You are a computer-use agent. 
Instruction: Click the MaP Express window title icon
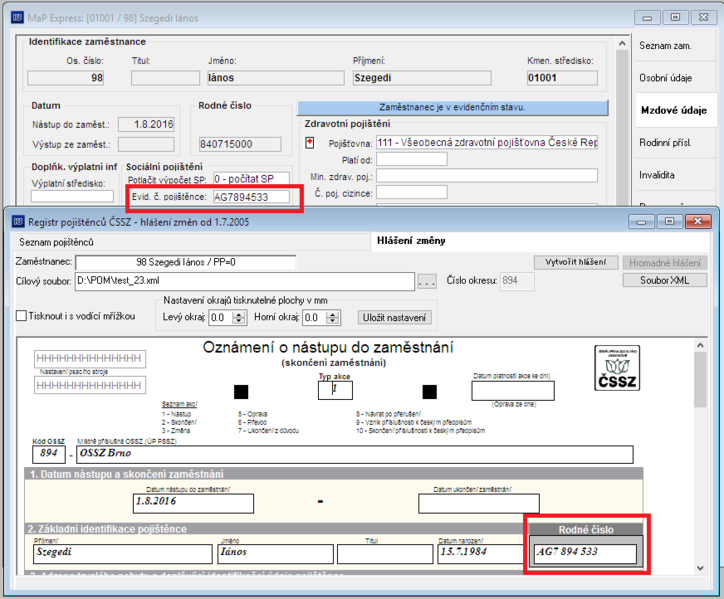18,18
